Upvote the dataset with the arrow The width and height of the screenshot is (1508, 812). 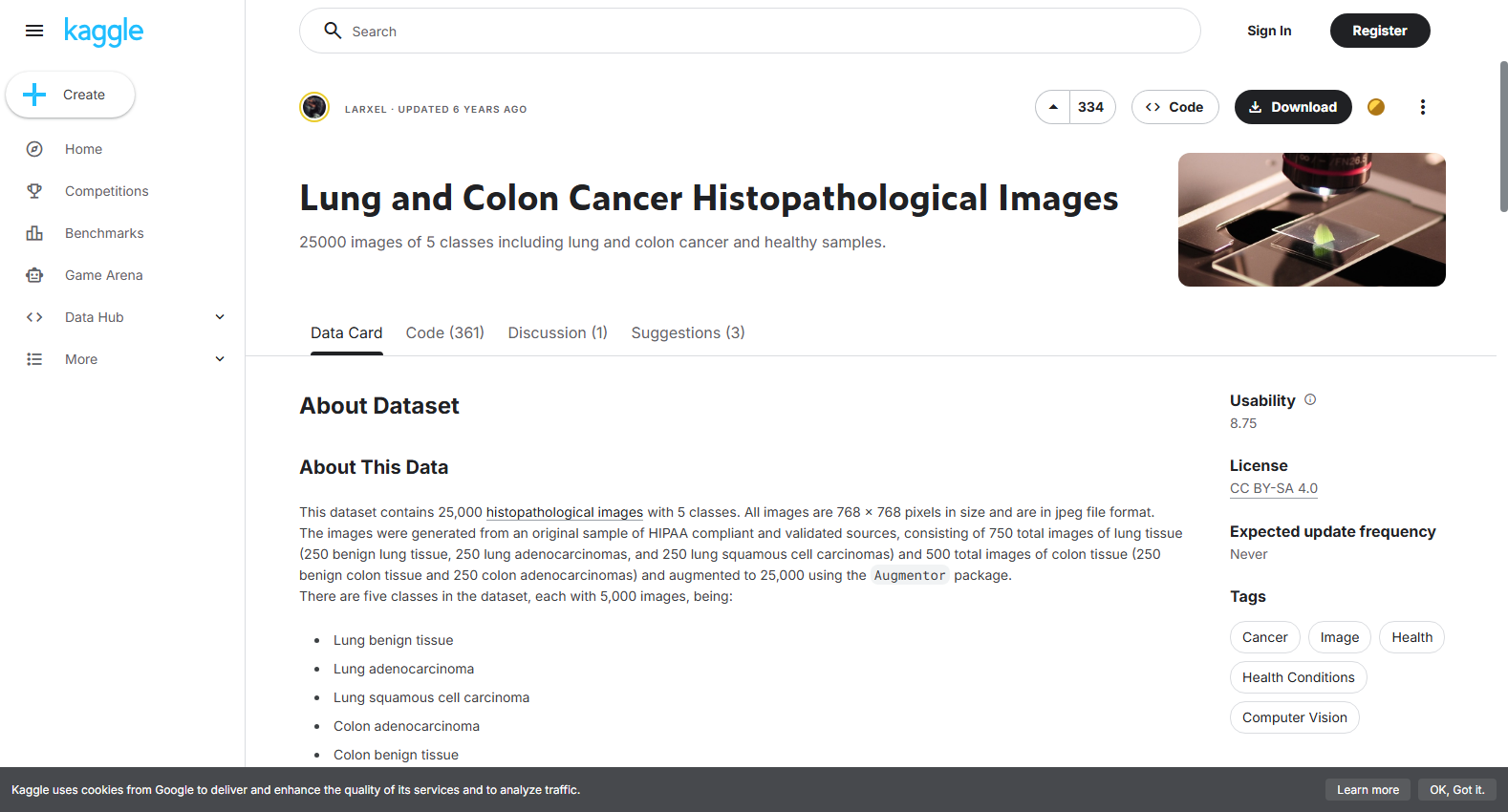[x=1053, y=107]
